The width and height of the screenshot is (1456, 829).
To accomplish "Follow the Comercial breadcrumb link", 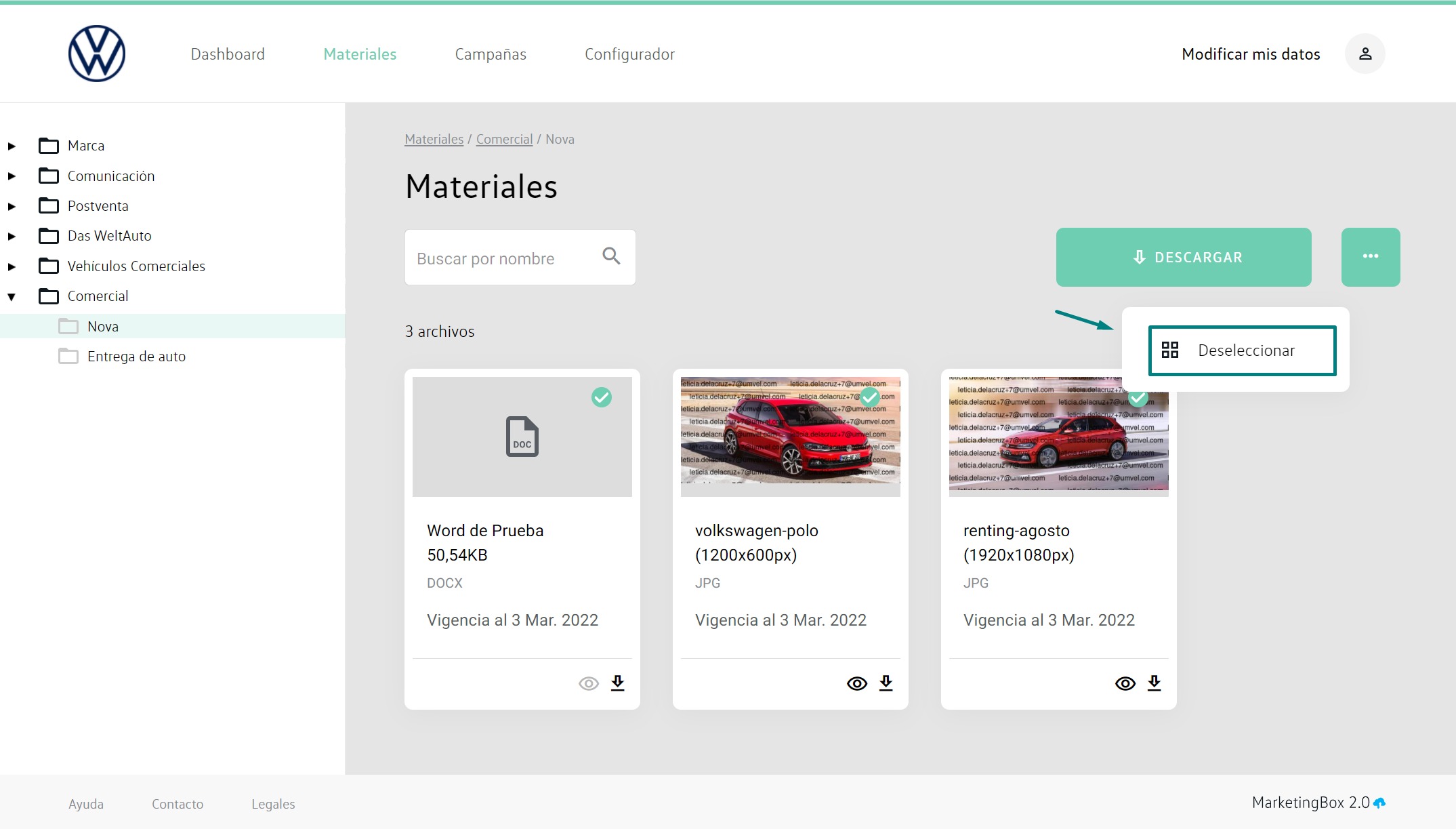I will click(504, 139).
